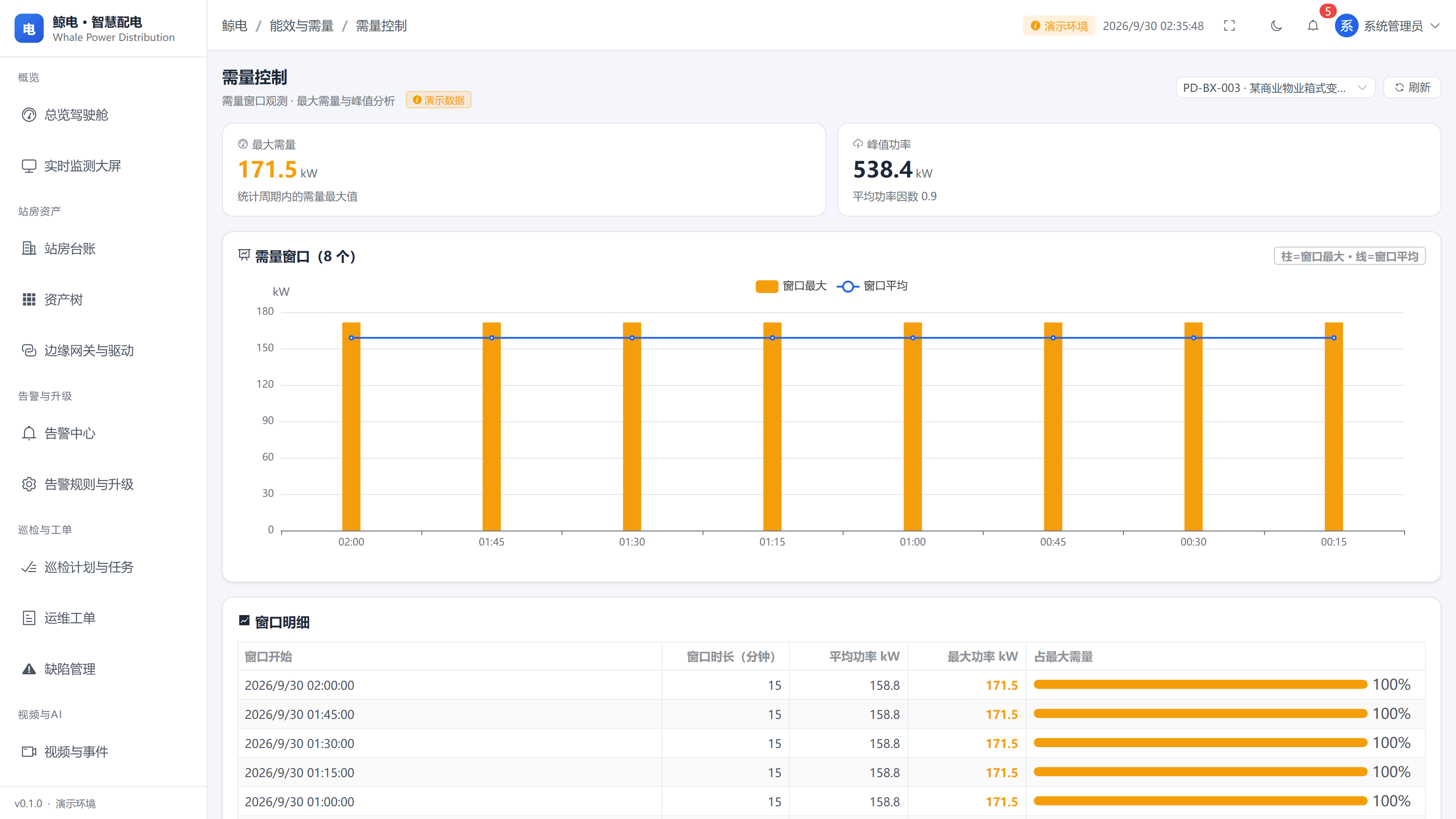Click the 需量窗口 chart title icon
Screen dimensions: 1456x819
(x=244, y=255)
